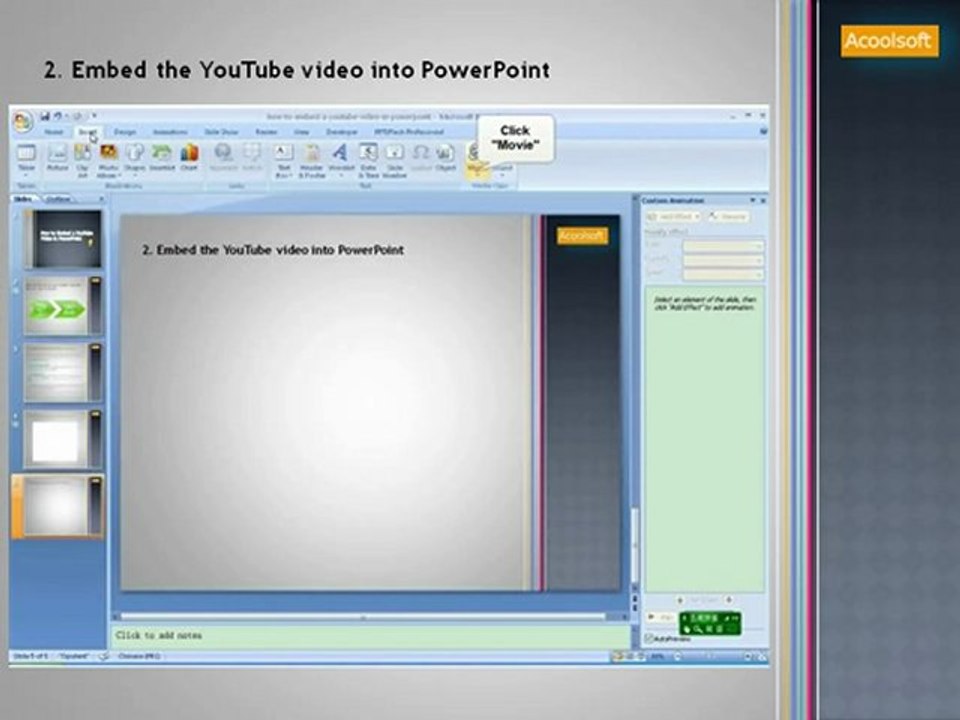960x720 pixels.
Task: Click the Photo Album icon
Action: click(x=108, y=160)
